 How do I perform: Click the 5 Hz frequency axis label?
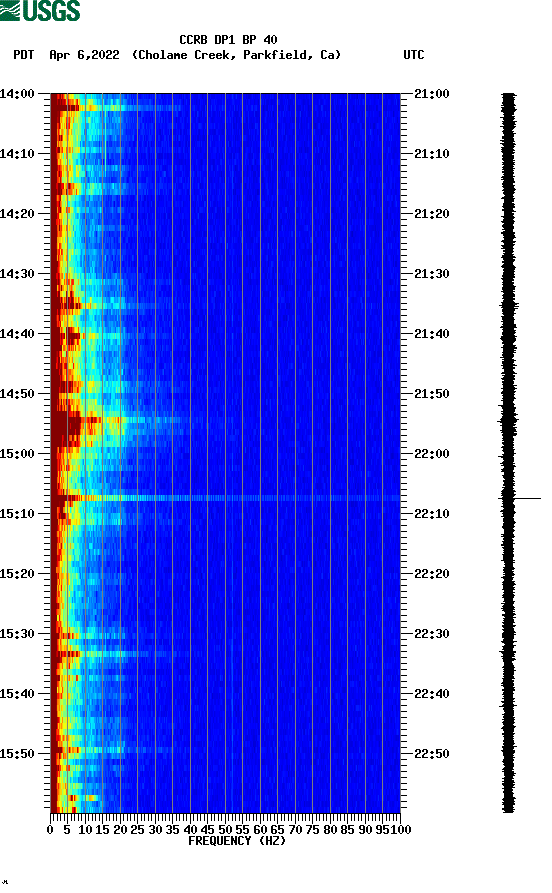click(x=67, y=830)
